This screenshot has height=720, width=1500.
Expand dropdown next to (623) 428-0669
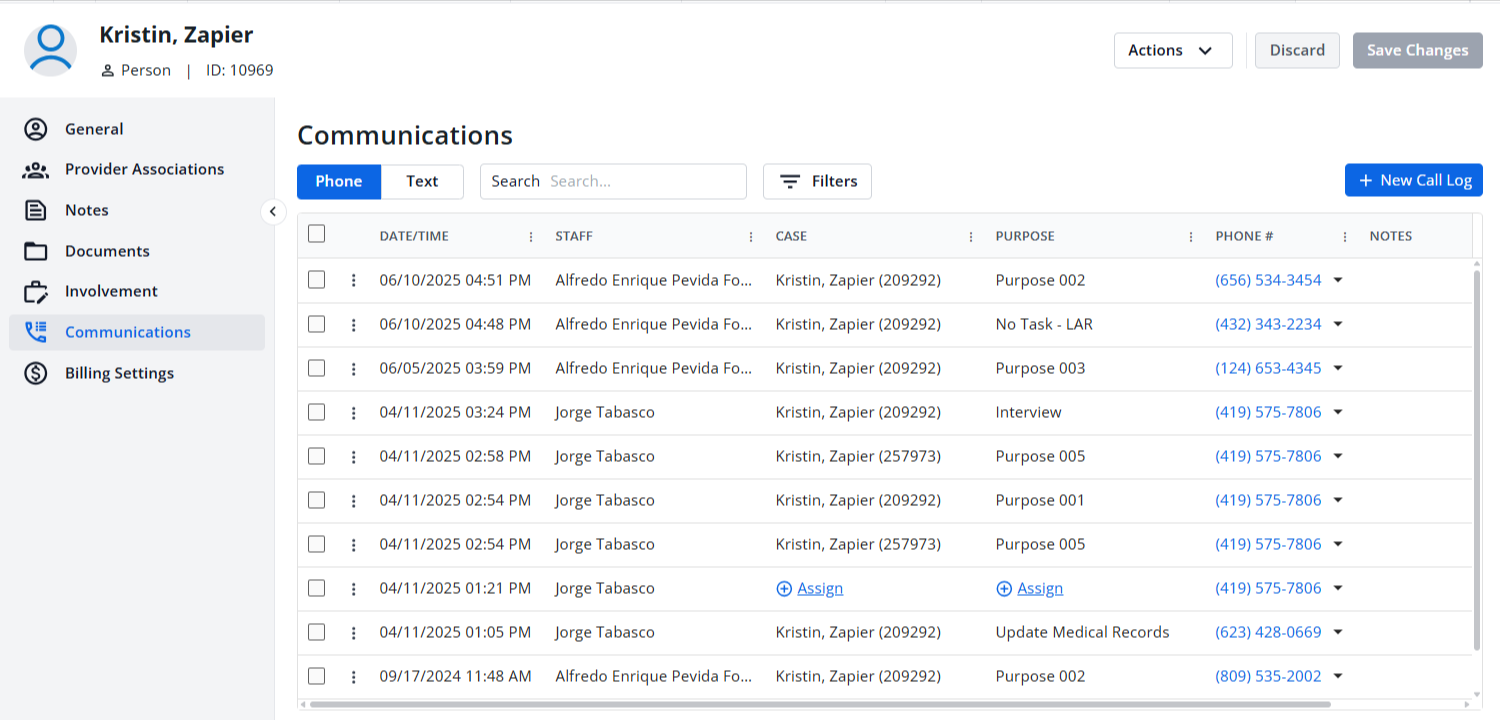pyautogui.click(x=1338, y=632)
